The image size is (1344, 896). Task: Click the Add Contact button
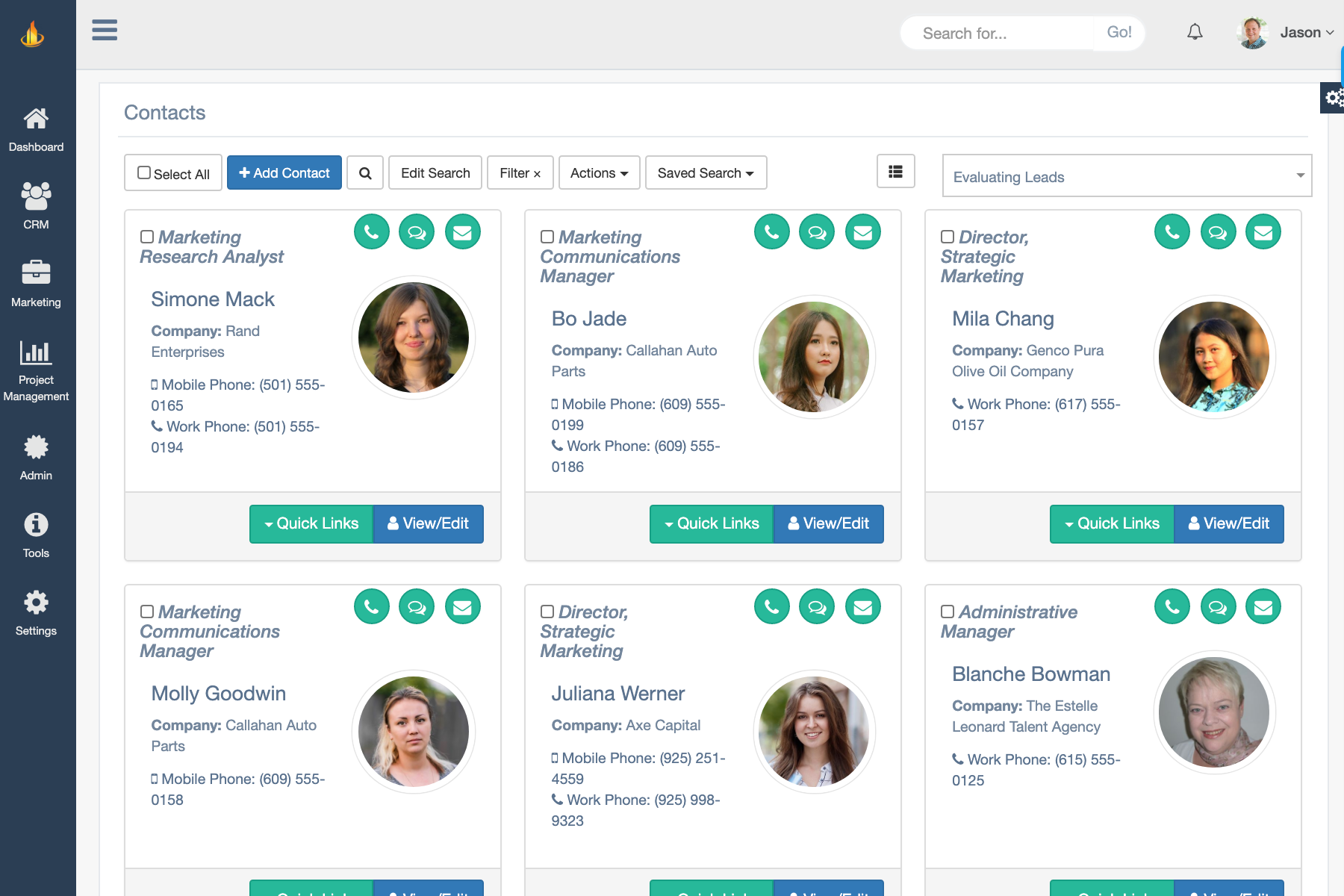(x=284, y=173)
